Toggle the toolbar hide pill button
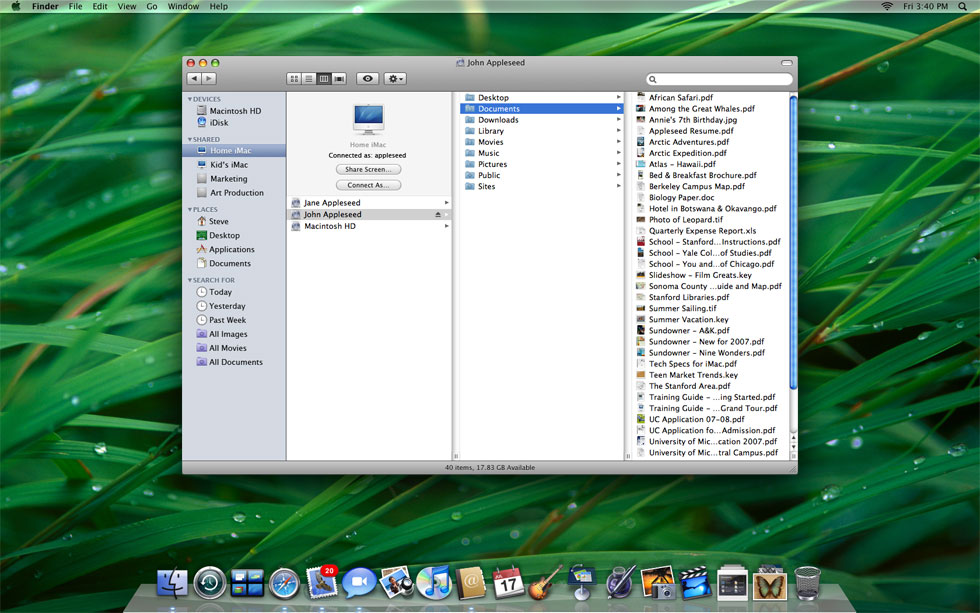Viewport: 980px width, 613px height. coord(786,62)
